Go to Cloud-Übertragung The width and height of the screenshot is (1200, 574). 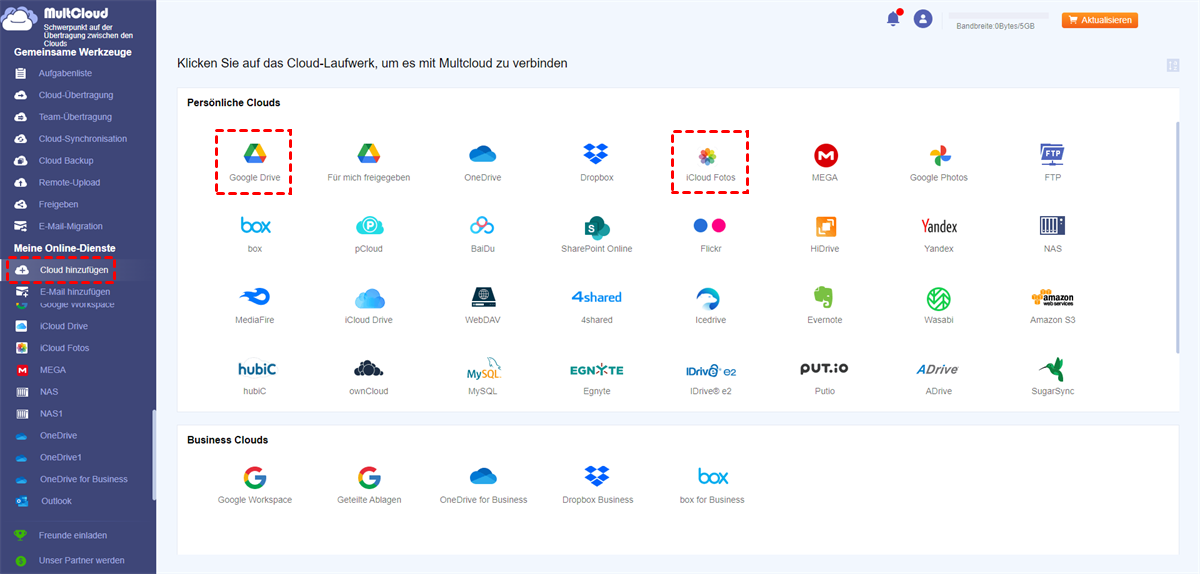78,95
